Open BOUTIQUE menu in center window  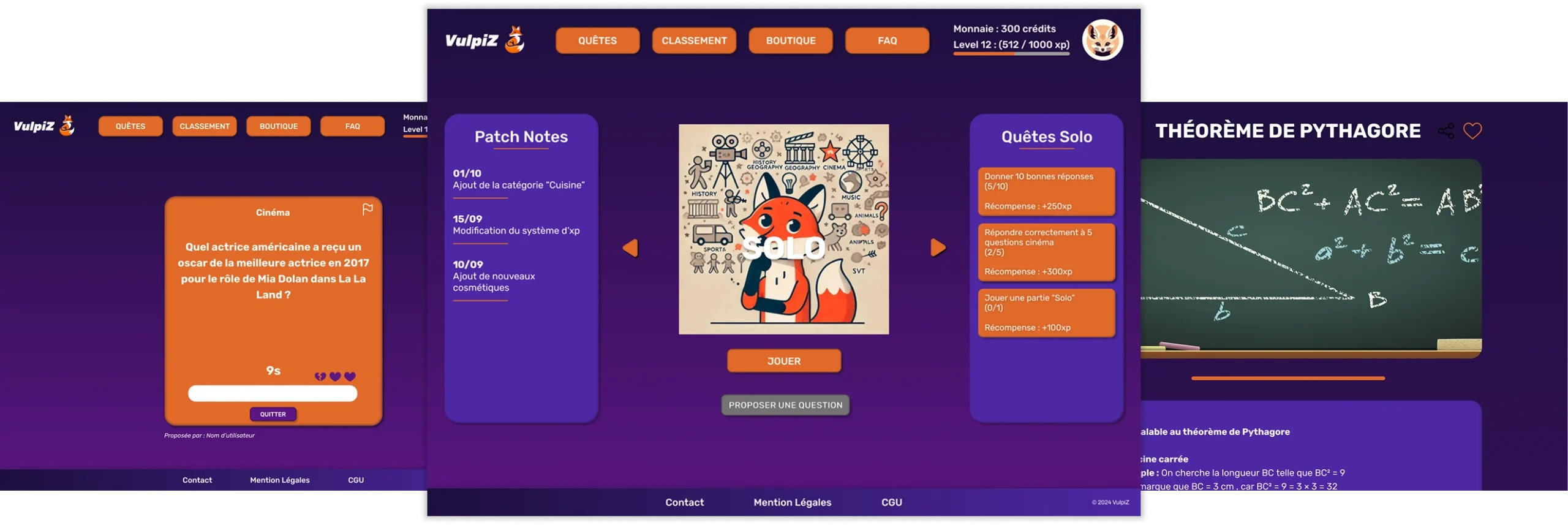coord(790,40)
